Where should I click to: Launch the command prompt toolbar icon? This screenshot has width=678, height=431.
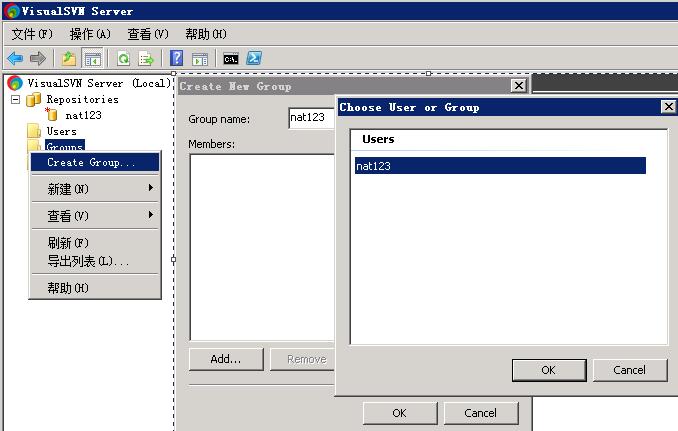coord(231,59)
